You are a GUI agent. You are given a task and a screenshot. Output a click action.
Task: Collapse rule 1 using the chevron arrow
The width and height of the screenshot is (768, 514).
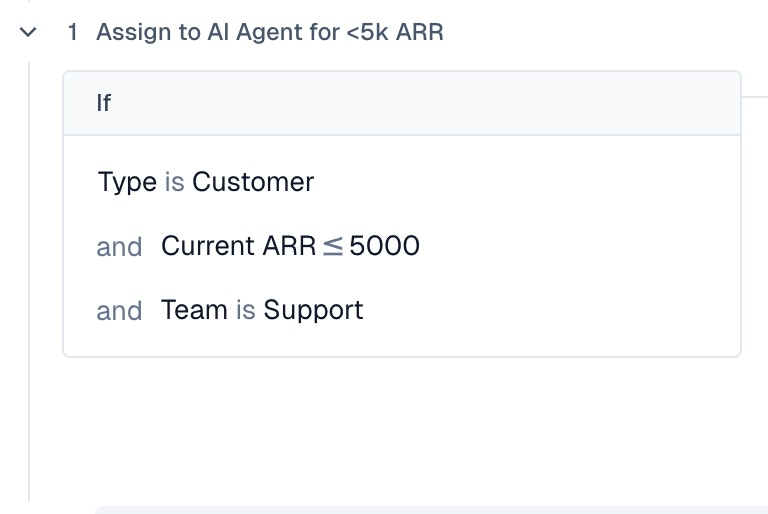(28, 32)
